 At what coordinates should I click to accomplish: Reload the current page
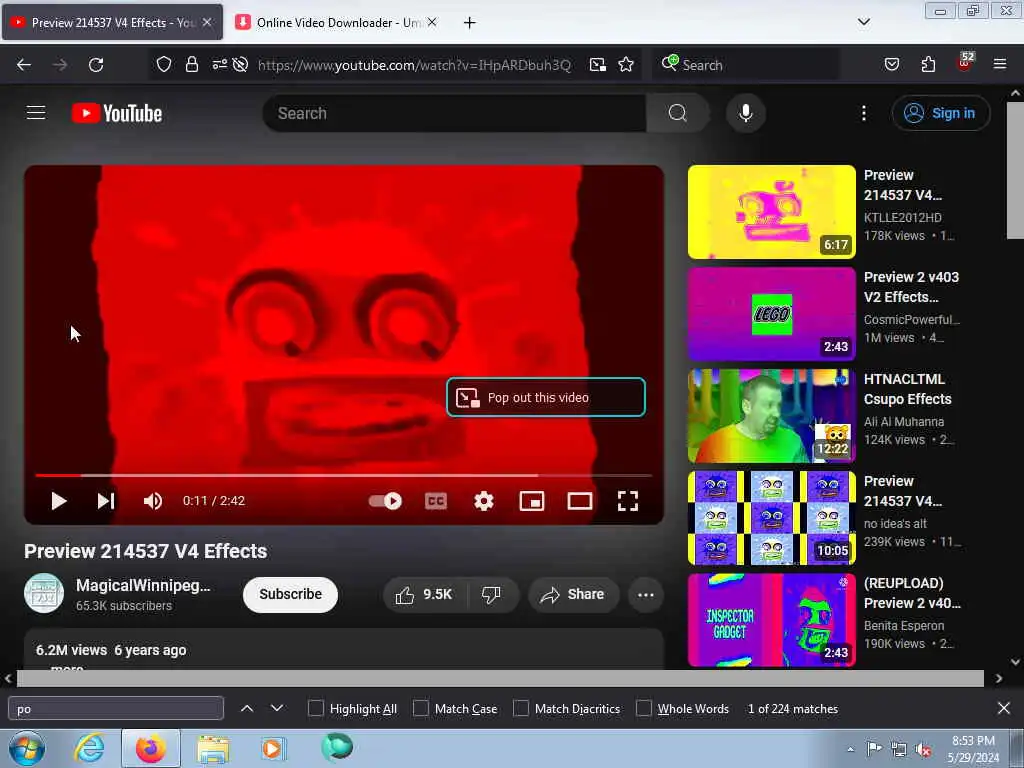coord(96,65)
